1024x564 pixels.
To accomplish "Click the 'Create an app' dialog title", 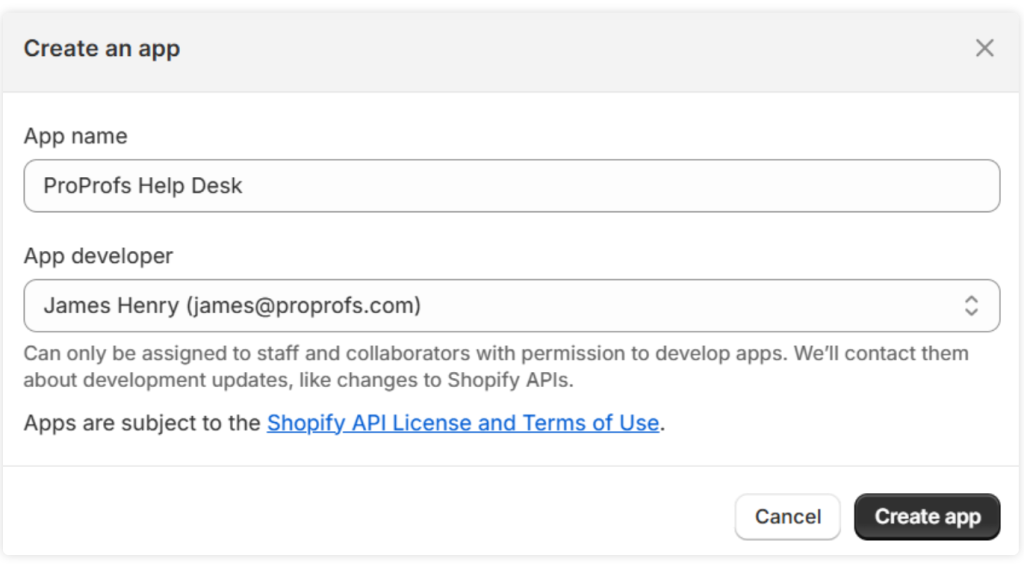I will [102, 48].
